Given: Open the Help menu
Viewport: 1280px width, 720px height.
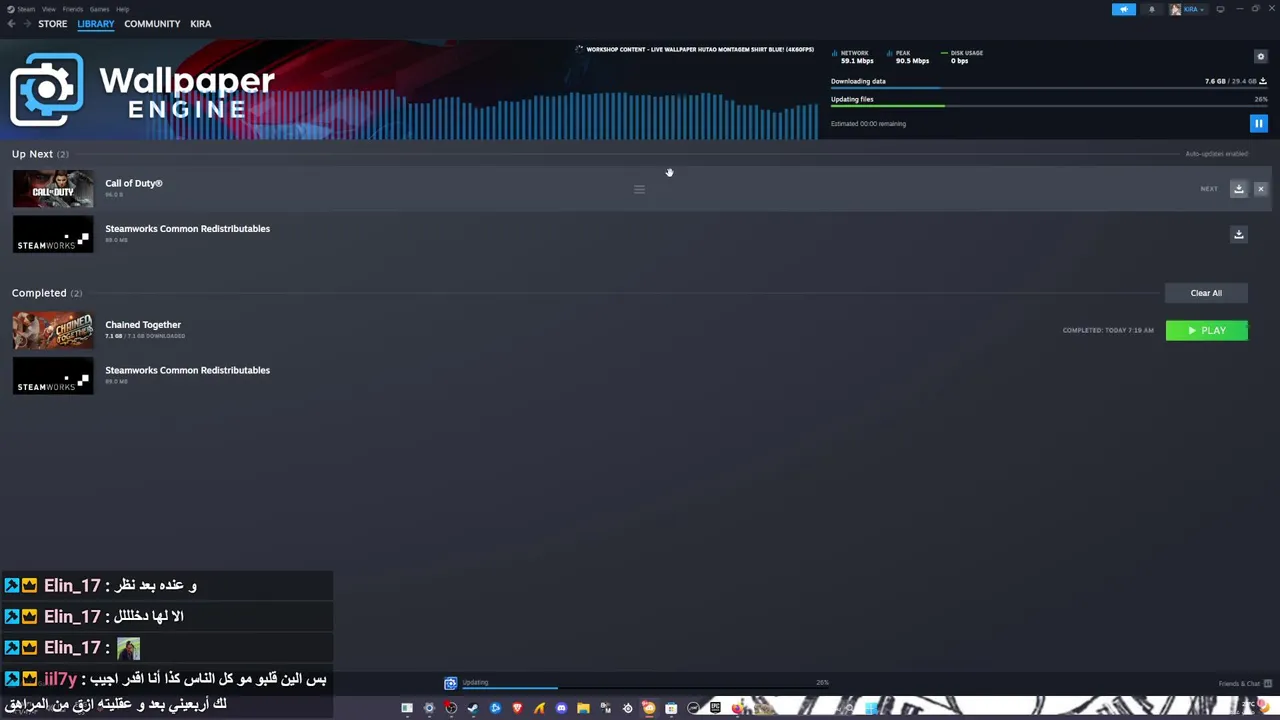Looking at the screenshot, I should (x=122, y=9).
